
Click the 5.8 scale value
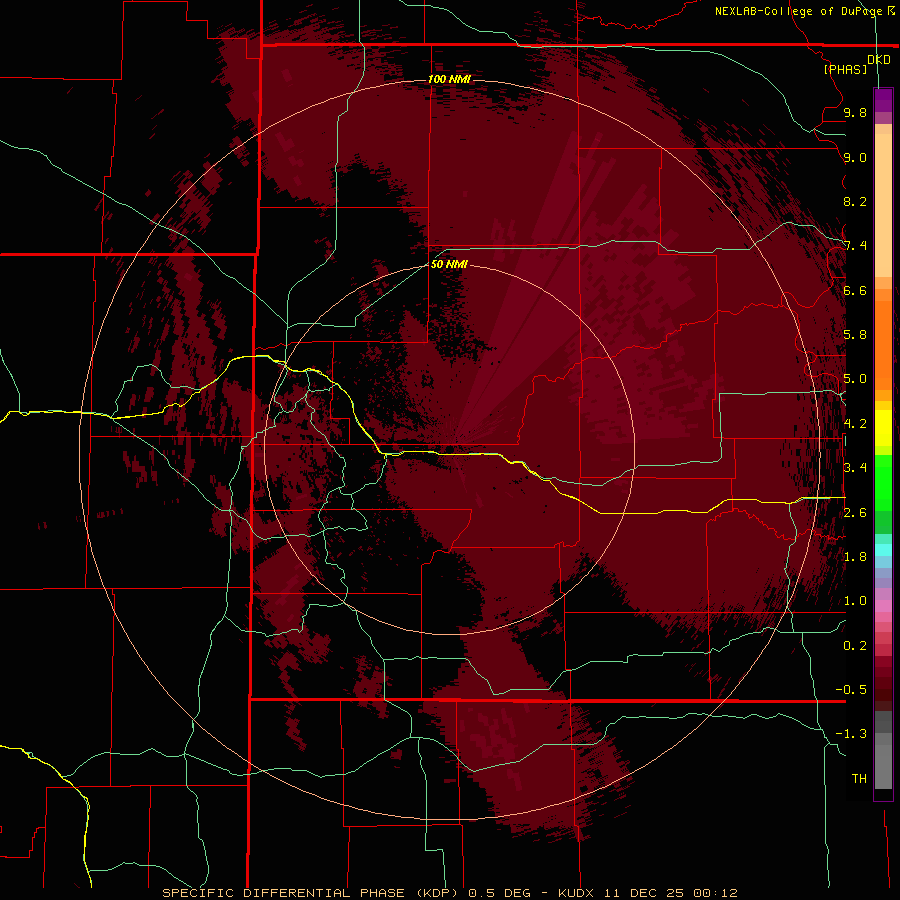(855, 335)
